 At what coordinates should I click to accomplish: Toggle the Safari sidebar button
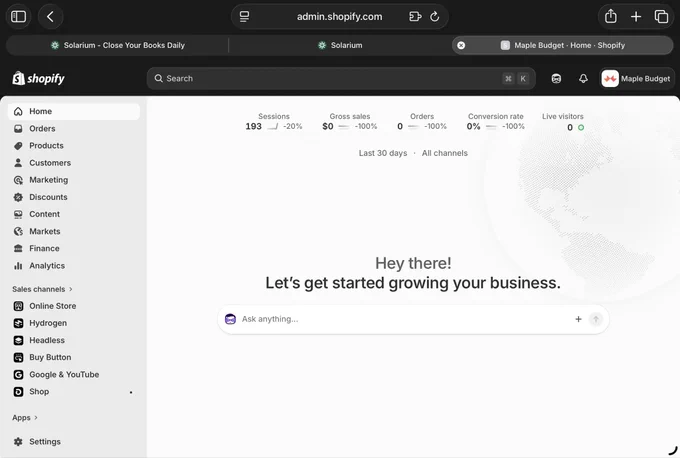coord(18,16)
